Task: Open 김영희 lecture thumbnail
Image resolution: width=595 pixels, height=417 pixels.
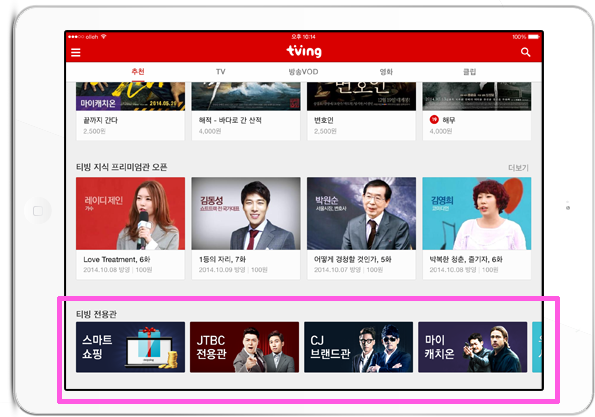Action: [x=477, y=213]
